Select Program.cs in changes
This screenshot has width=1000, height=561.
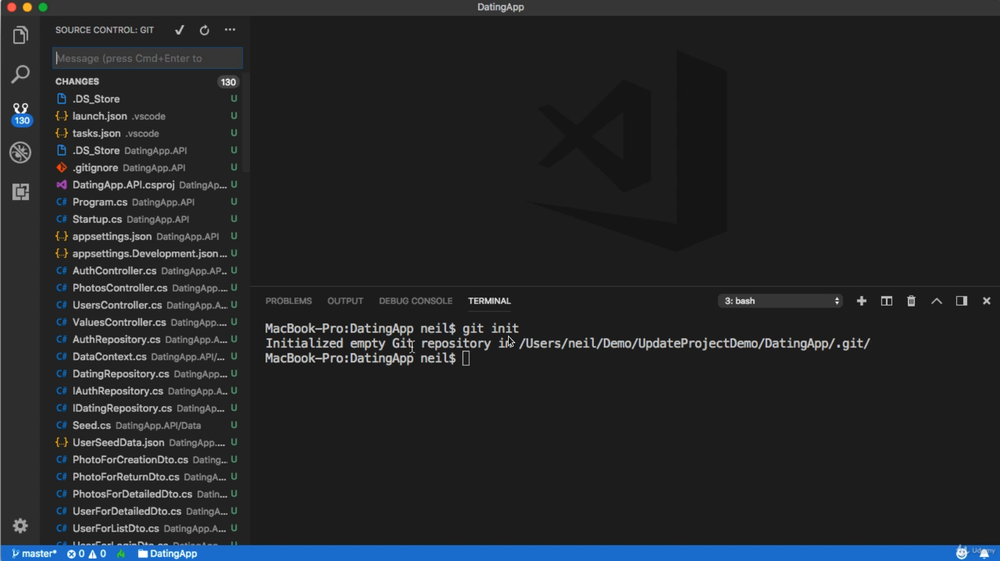click(x=146, y=202)
